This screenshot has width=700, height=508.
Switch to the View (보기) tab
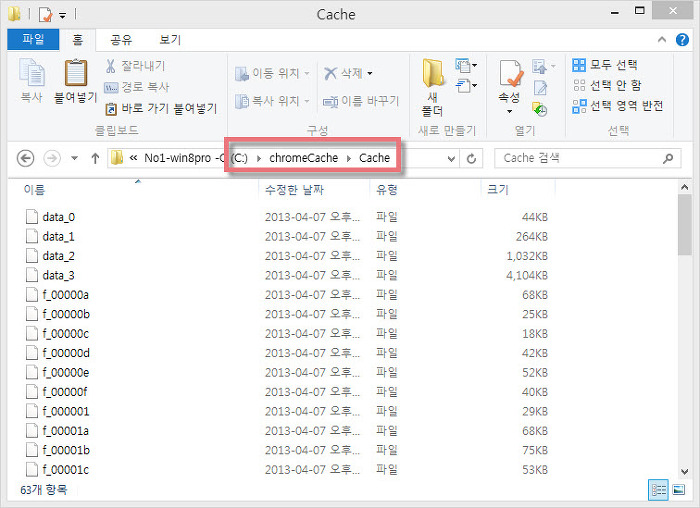[x=170, y=40]
